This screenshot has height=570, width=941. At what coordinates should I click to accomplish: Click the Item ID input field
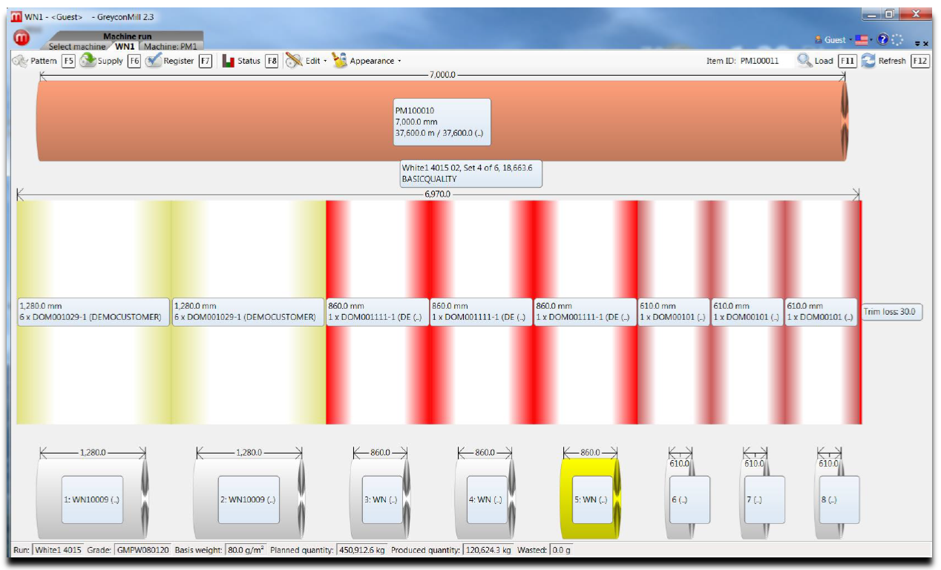pyautogui.click(x=764, y=61)
